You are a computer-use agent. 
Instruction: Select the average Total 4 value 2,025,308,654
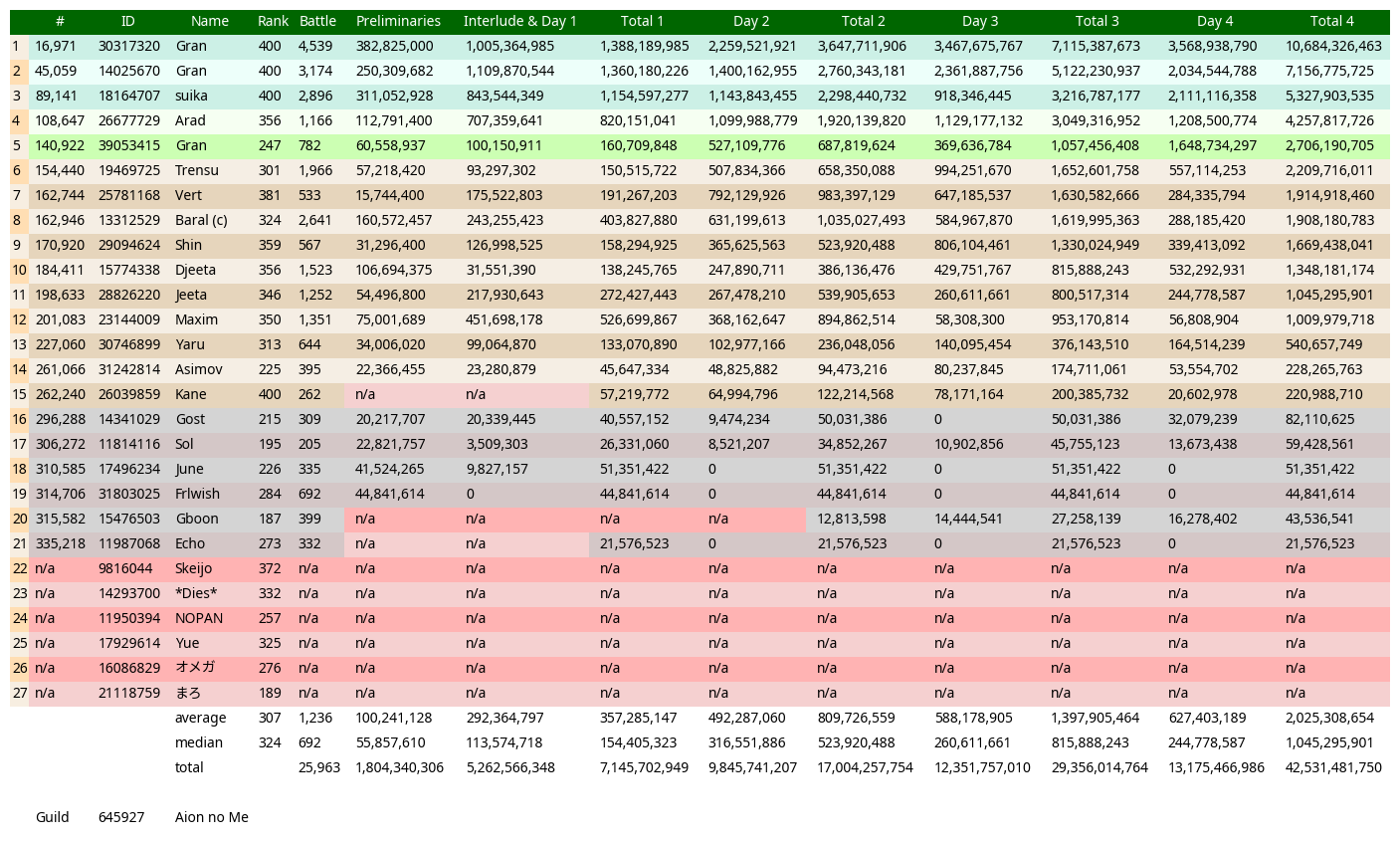click(x=1329, y=718)
